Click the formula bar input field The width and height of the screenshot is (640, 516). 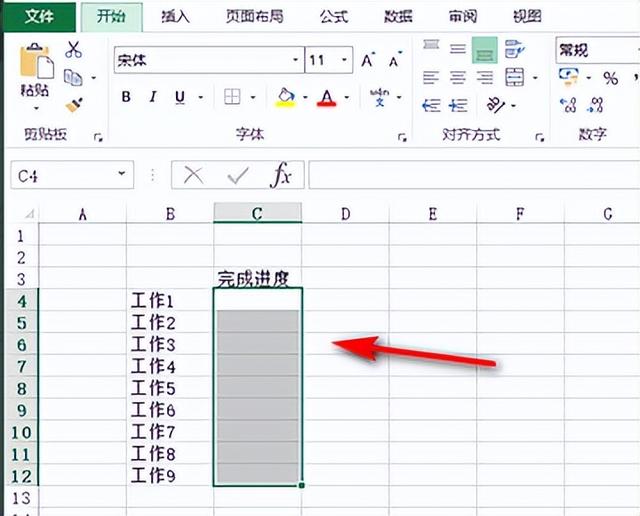[x=474, y=175]
